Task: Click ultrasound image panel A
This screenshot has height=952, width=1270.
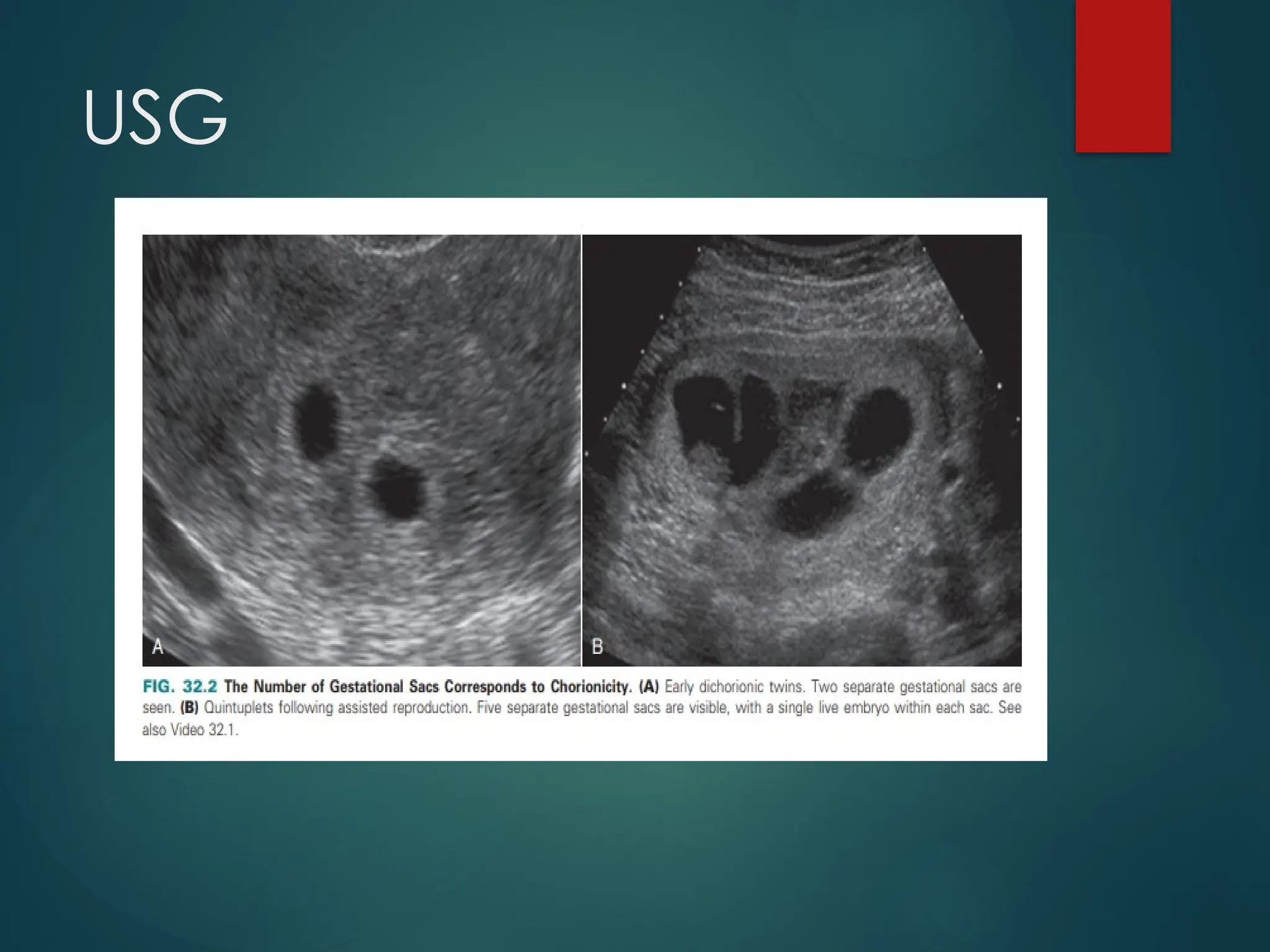Action: pos(361,450)
